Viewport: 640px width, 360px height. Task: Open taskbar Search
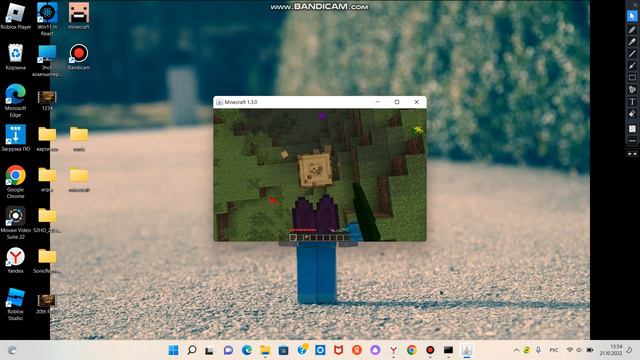pos(192,350)
